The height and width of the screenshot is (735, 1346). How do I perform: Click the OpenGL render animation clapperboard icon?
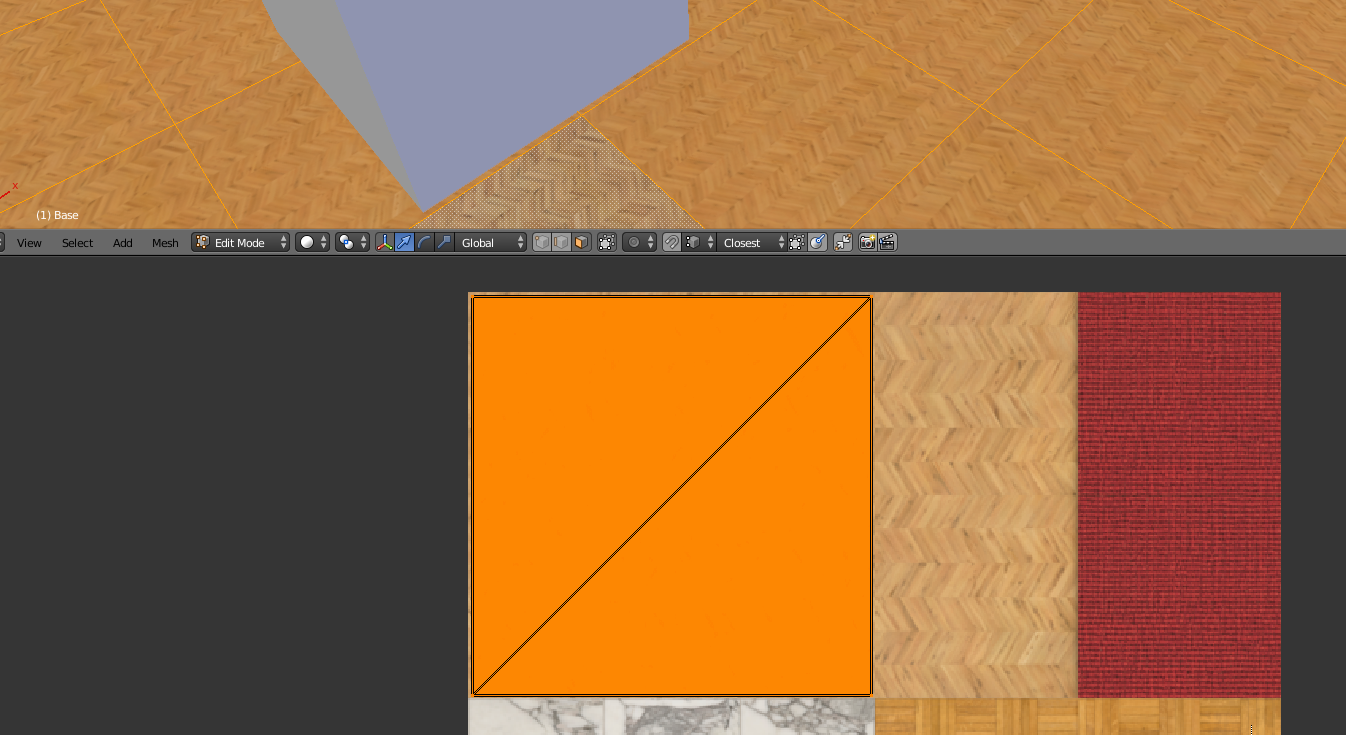(x=887, y=242)
